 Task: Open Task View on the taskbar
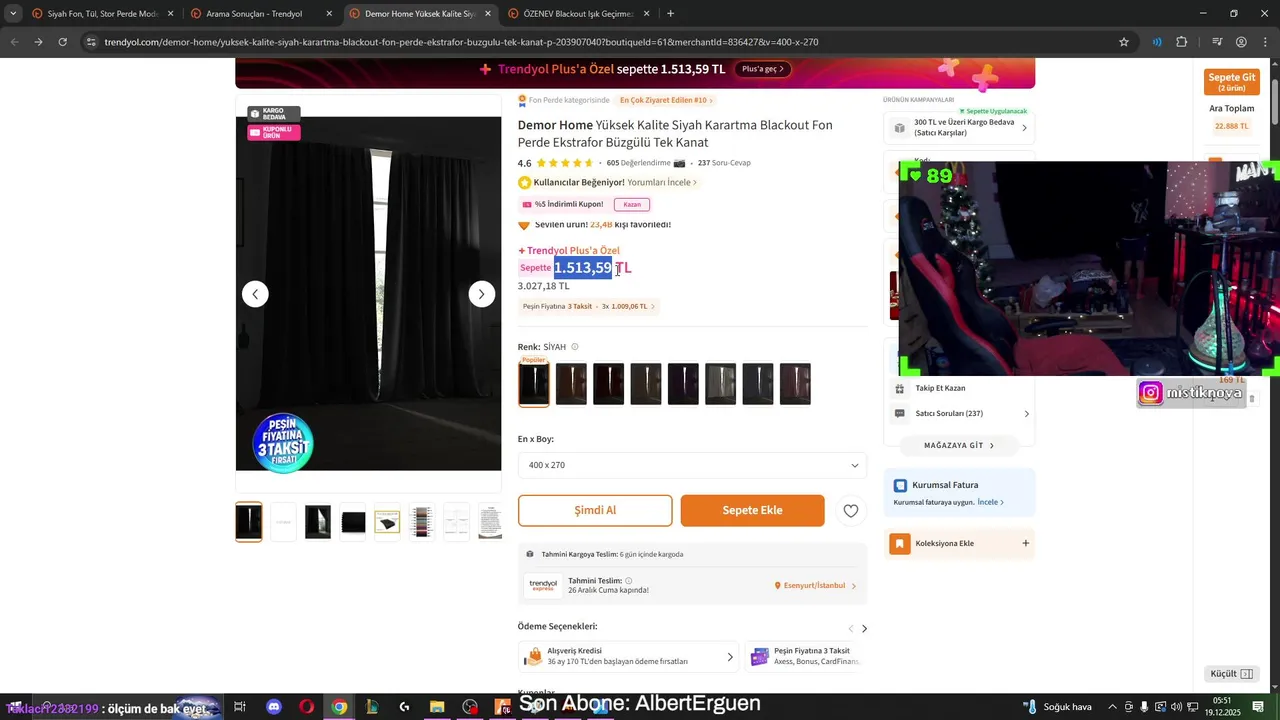[240, 707]
